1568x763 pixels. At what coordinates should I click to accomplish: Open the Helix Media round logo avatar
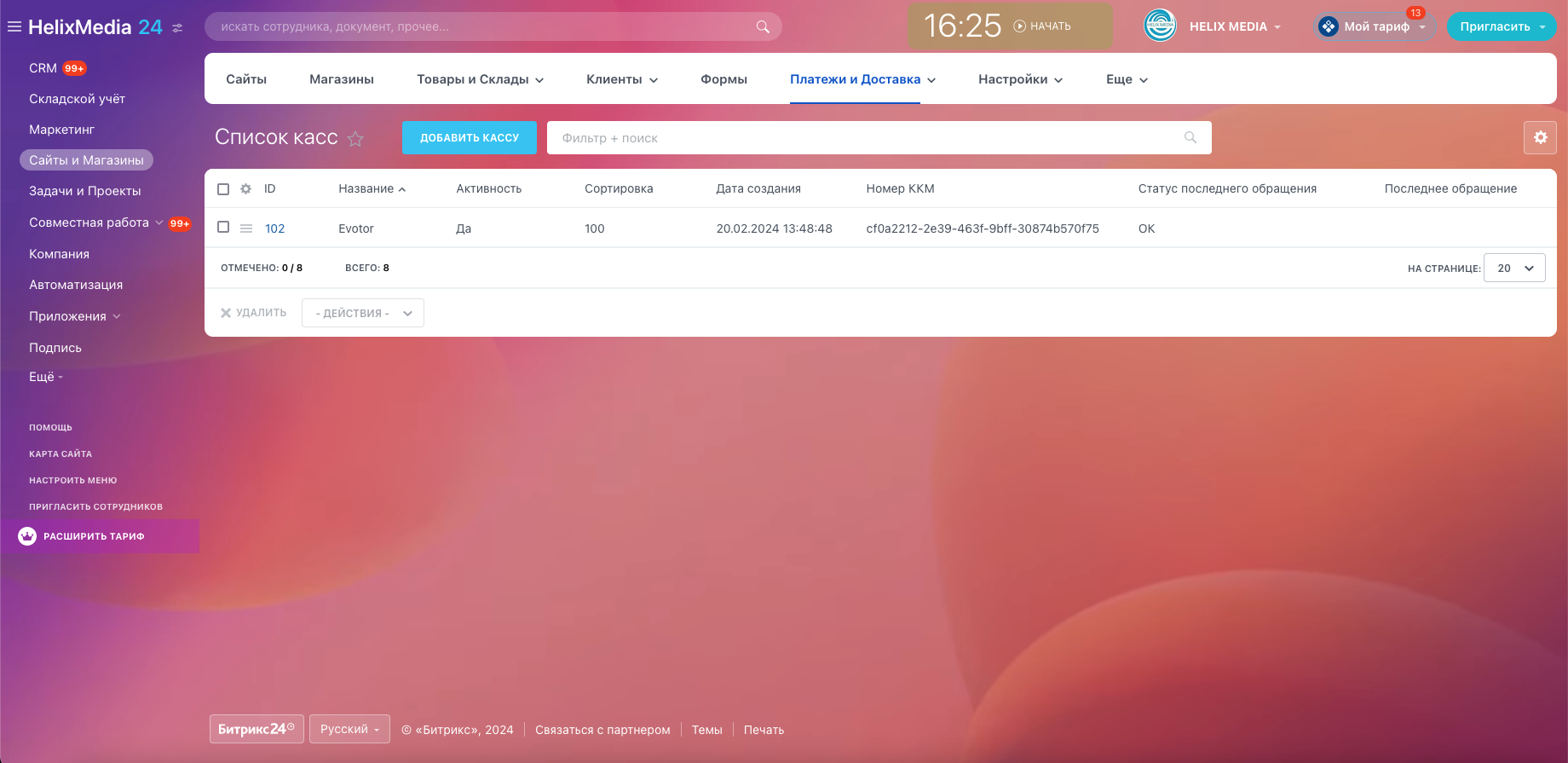point(1160,26)
